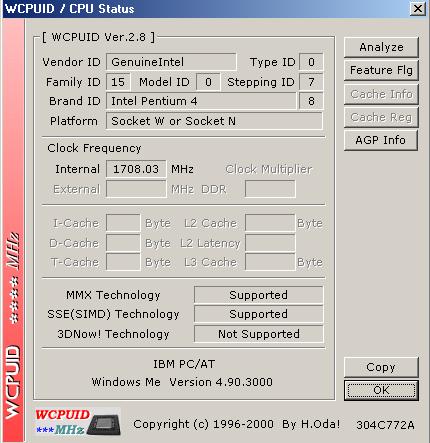Click the empty Clock Multiplier field
Screen dimensions: 430x443
(270, 189)
